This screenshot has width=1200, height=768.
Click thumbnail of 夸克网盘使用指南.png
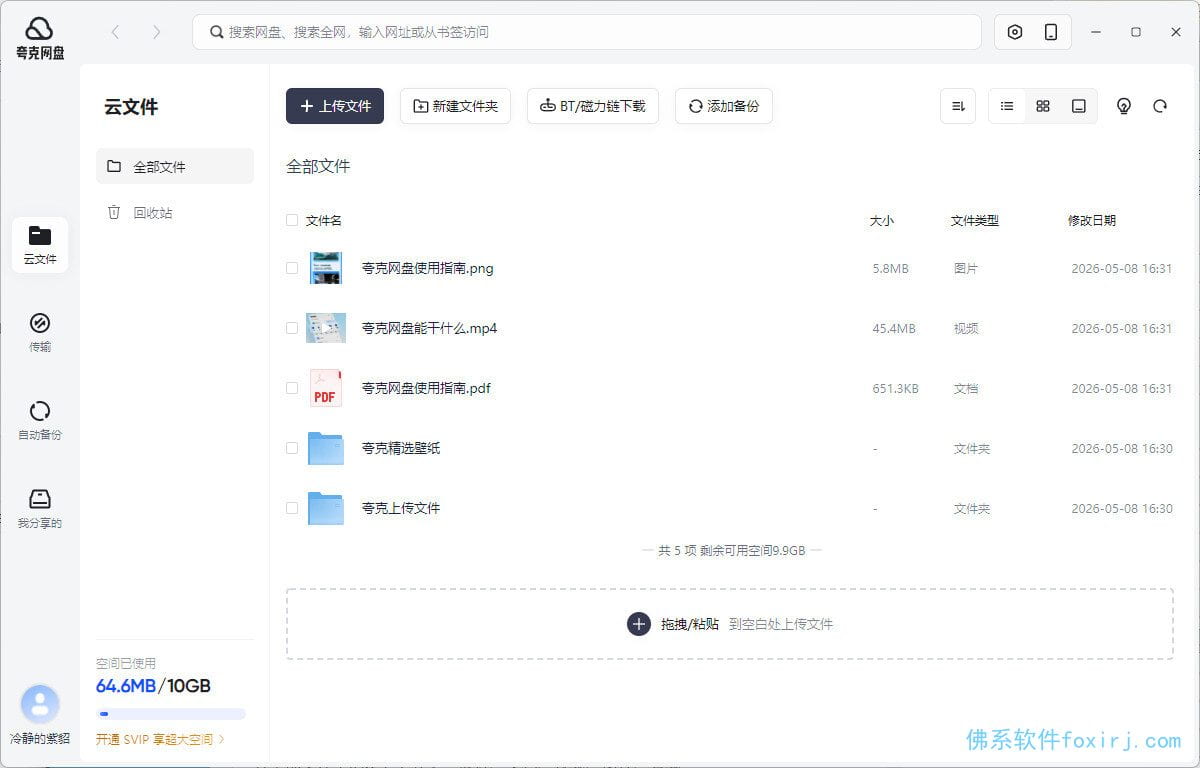pyautogui.click(x=326, y=268)
